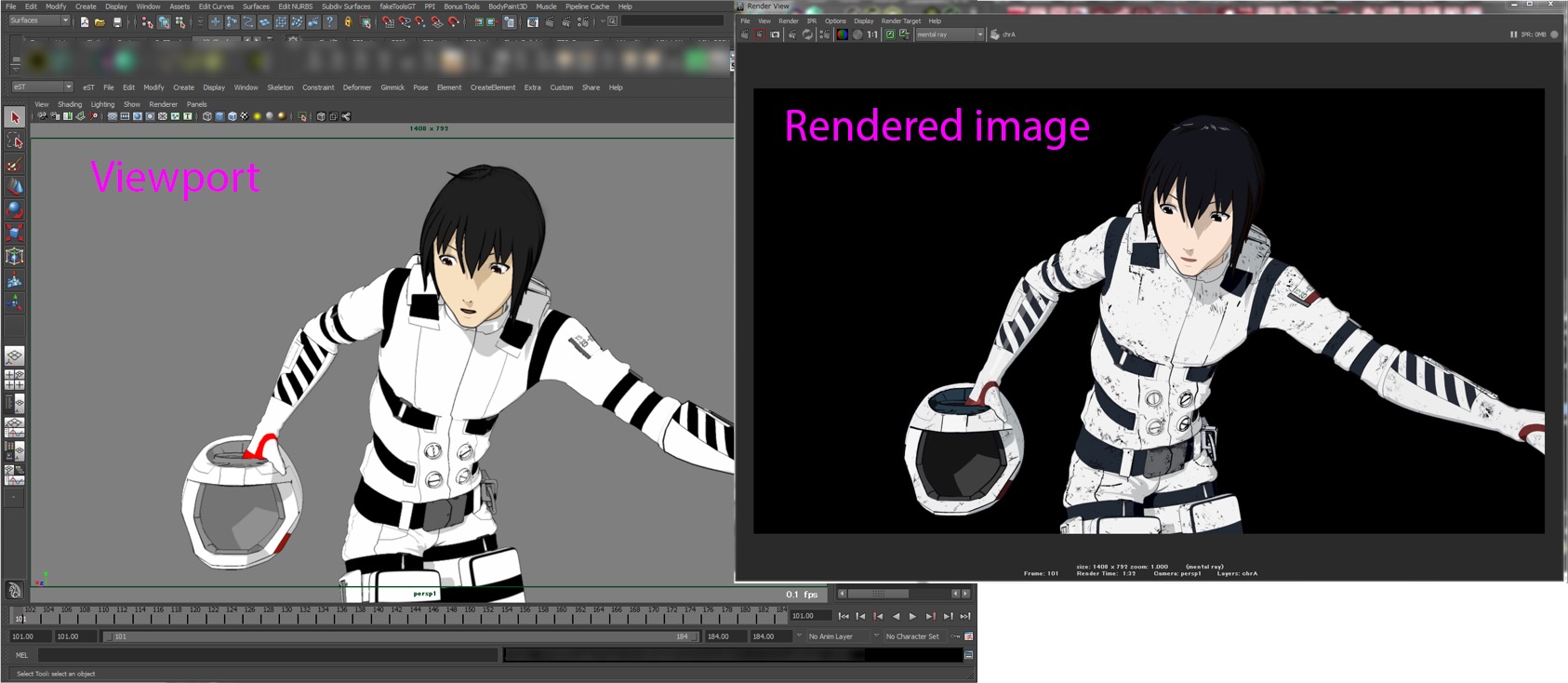Select the Universal Manipulator tool

pos(15,256)
